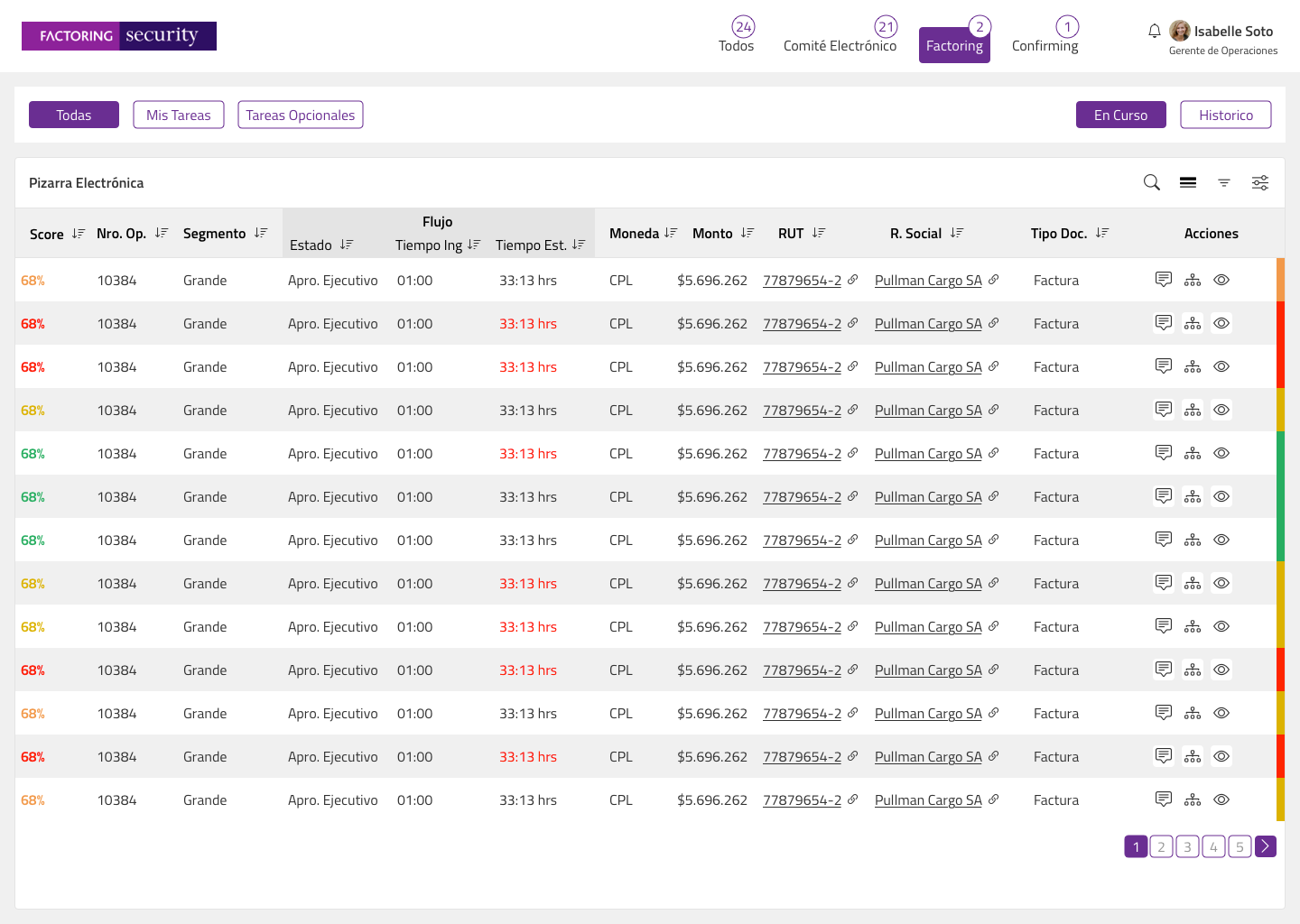Click the notifications bell icon
Viewport: 1300px width, 924px height.
(1154, 30)
